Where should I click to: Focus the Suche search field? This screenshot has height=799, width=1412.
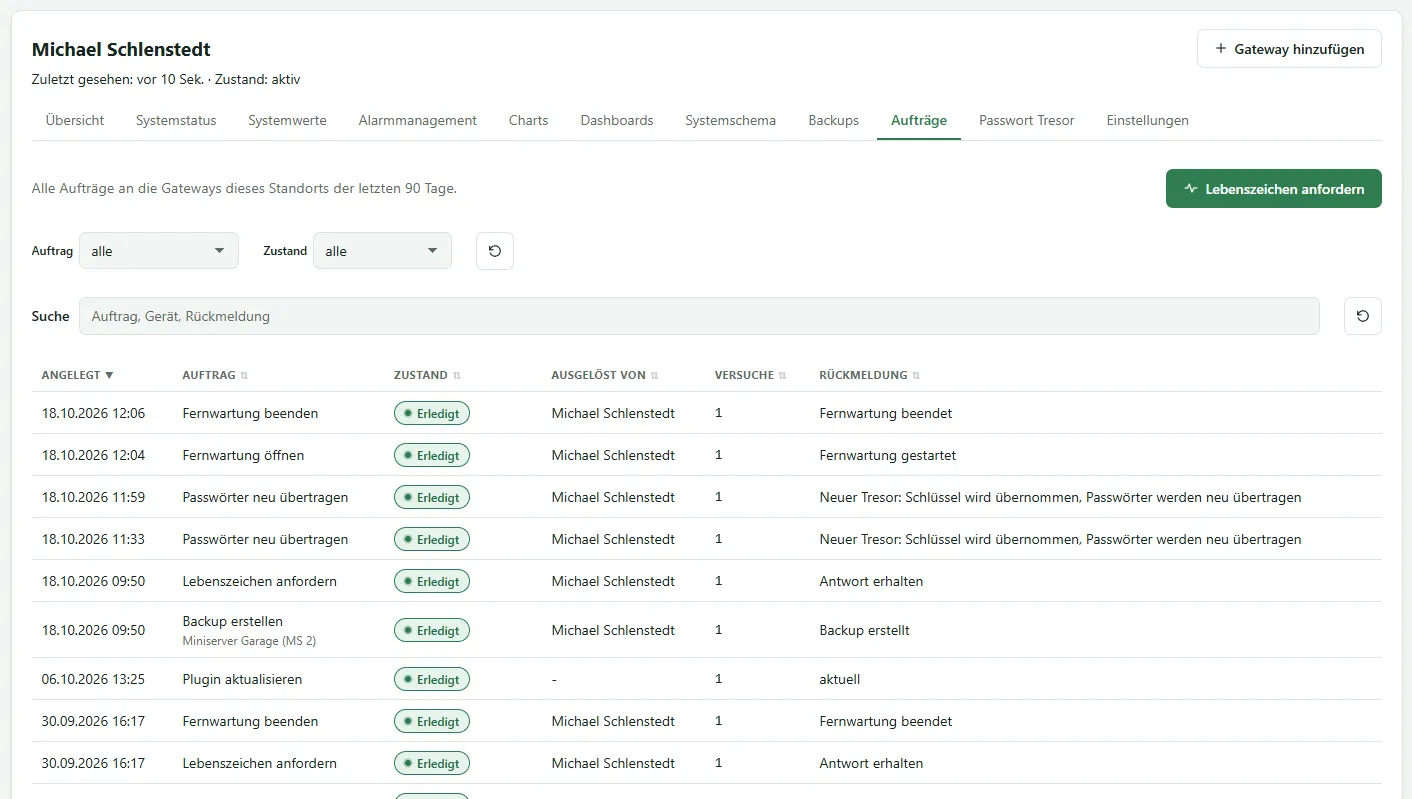point(699,316)
